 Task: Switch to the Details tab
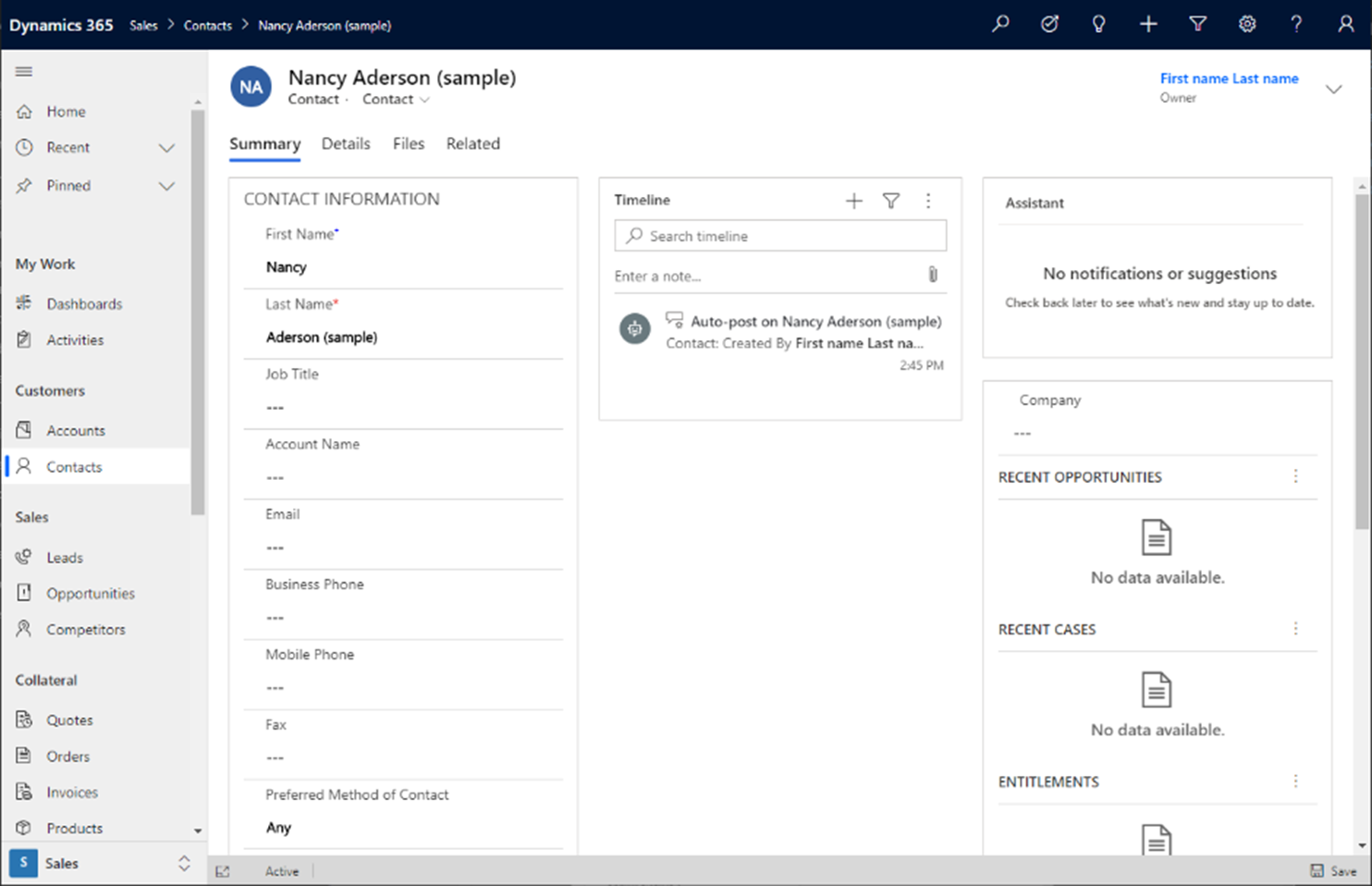(346, 144)
